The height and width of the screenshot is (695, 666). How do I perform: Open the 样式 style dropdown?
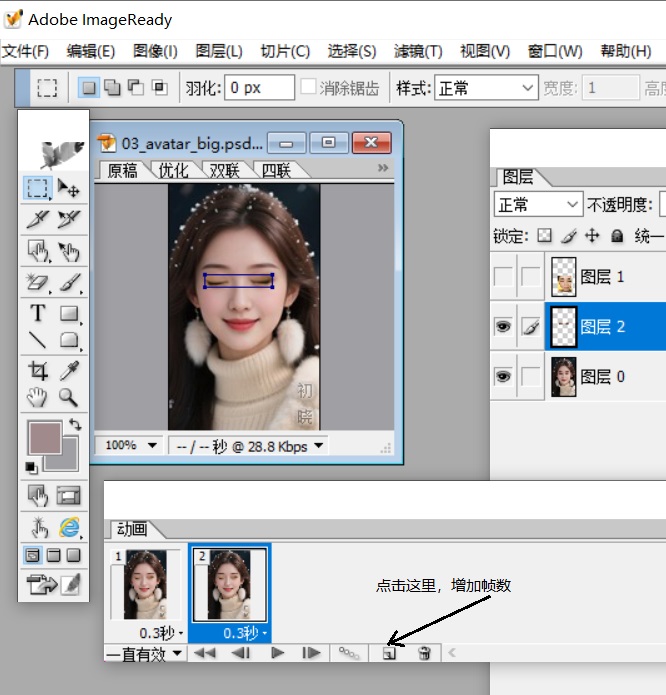[487, 88]
